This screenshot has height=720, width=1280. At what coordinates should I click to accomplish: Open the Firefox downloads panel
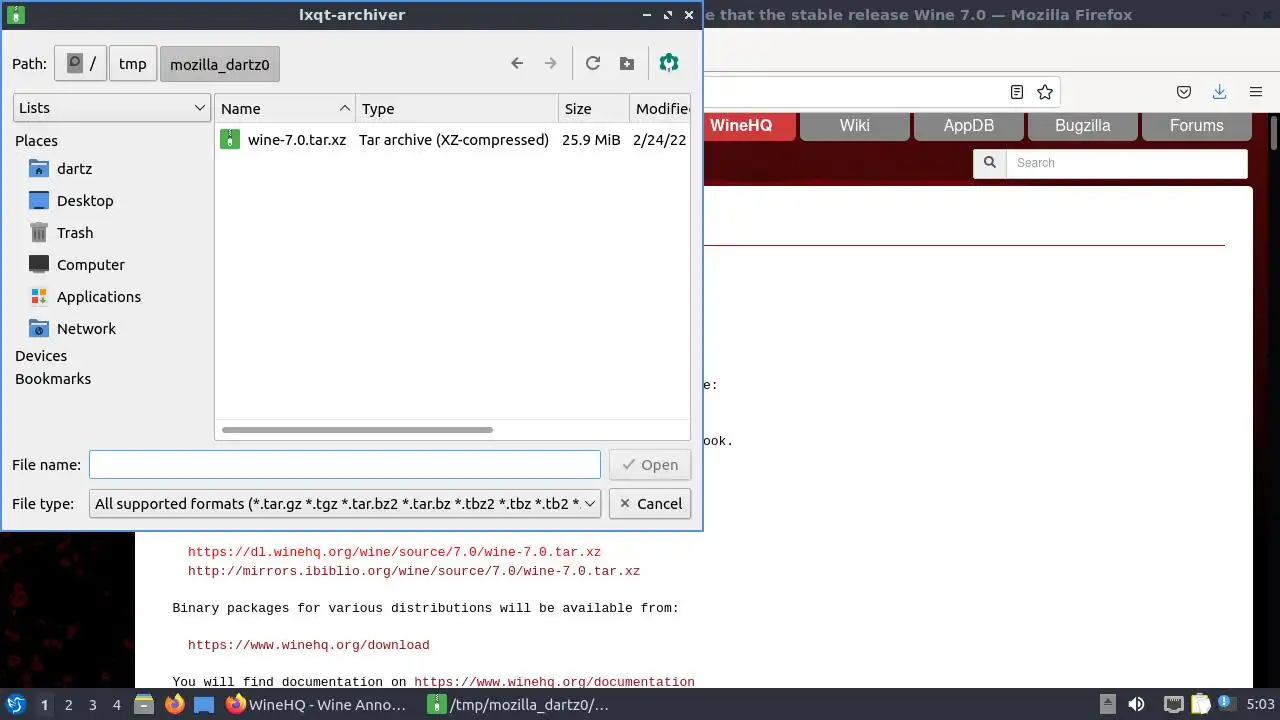[1219, 92]
